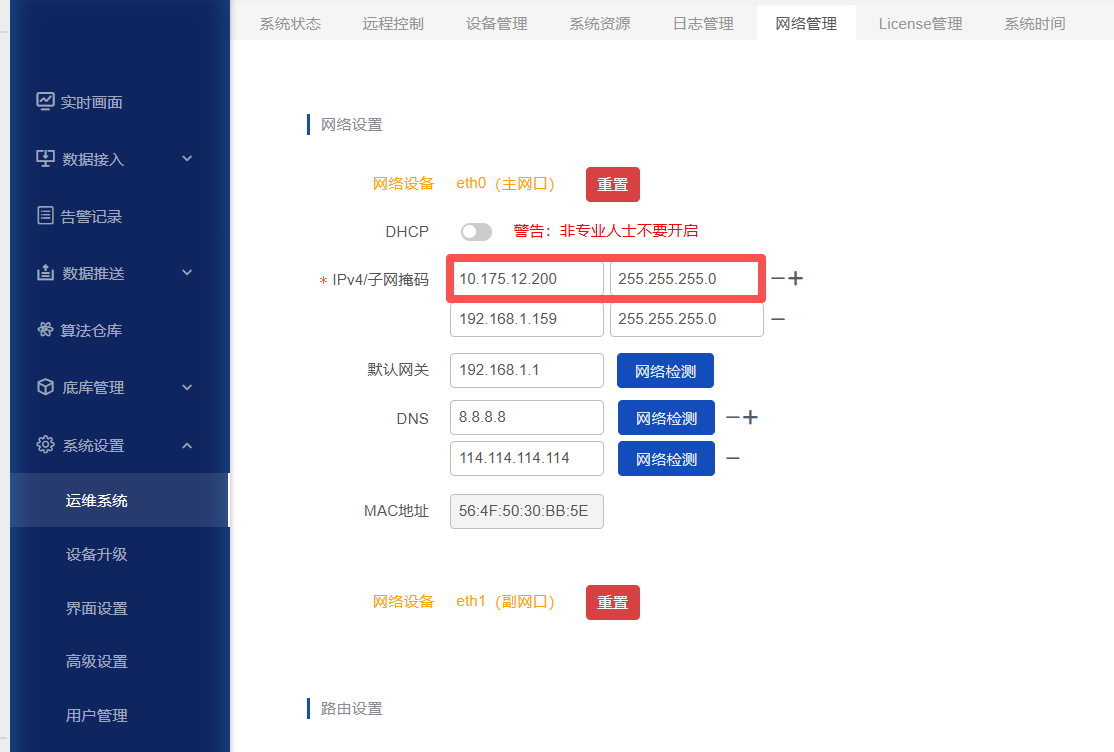Run 网络检测 for default gateway 192.168.1.1
Screen dimensions: 1114x752
click(x=665, y=371)
